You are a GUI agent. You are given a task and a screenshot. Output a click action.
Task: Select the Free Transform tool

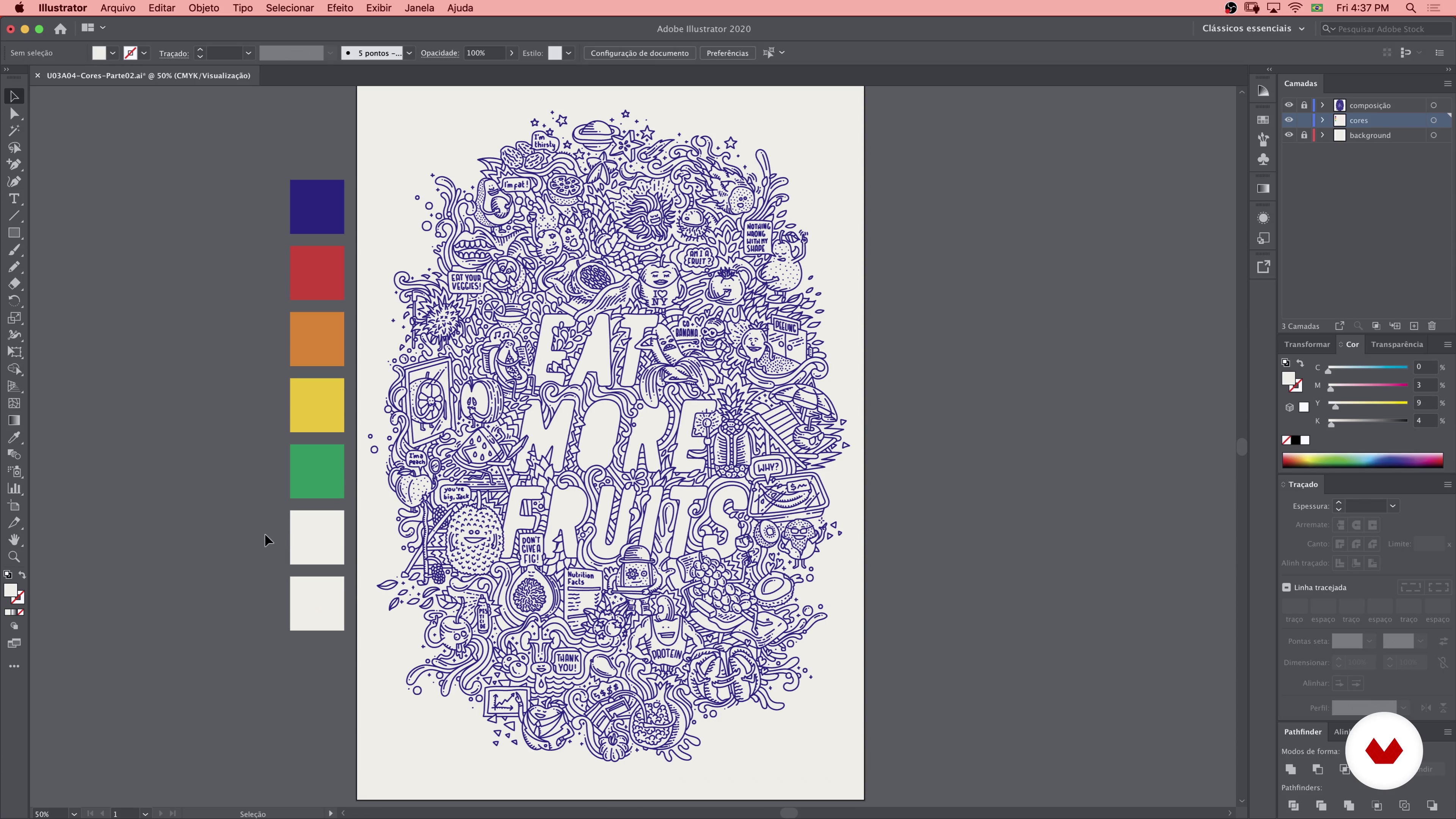[14, 352]
